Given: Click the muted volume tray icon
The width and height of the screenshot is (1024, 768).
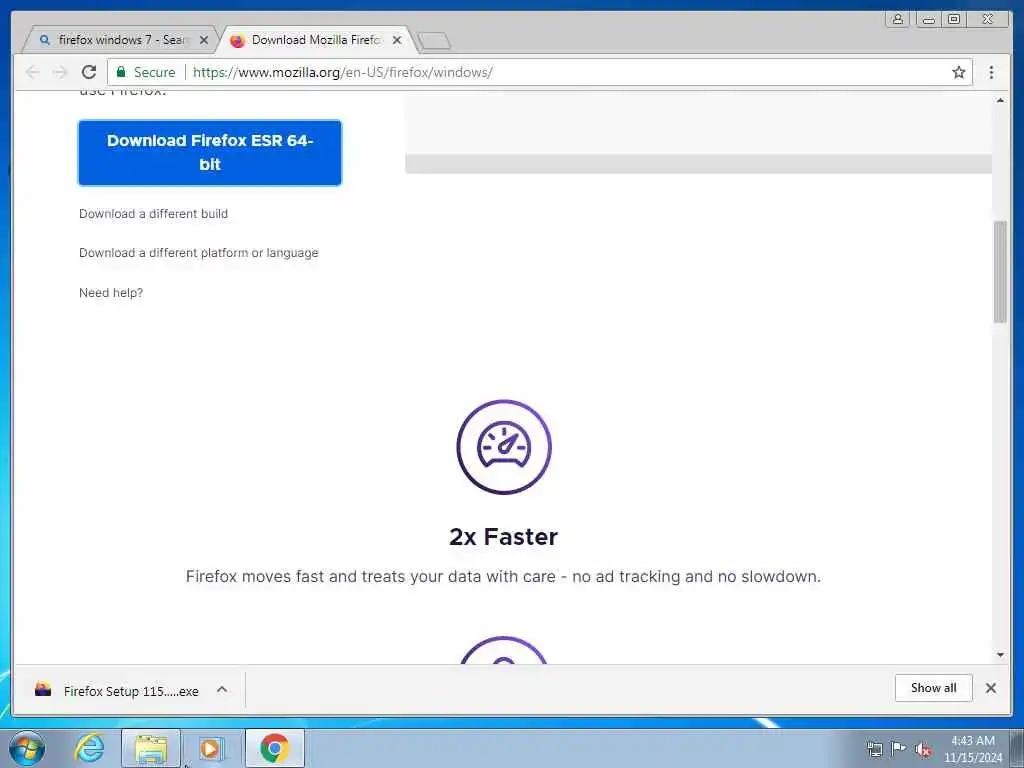Looking at the screenshot, I should point(923,749).
